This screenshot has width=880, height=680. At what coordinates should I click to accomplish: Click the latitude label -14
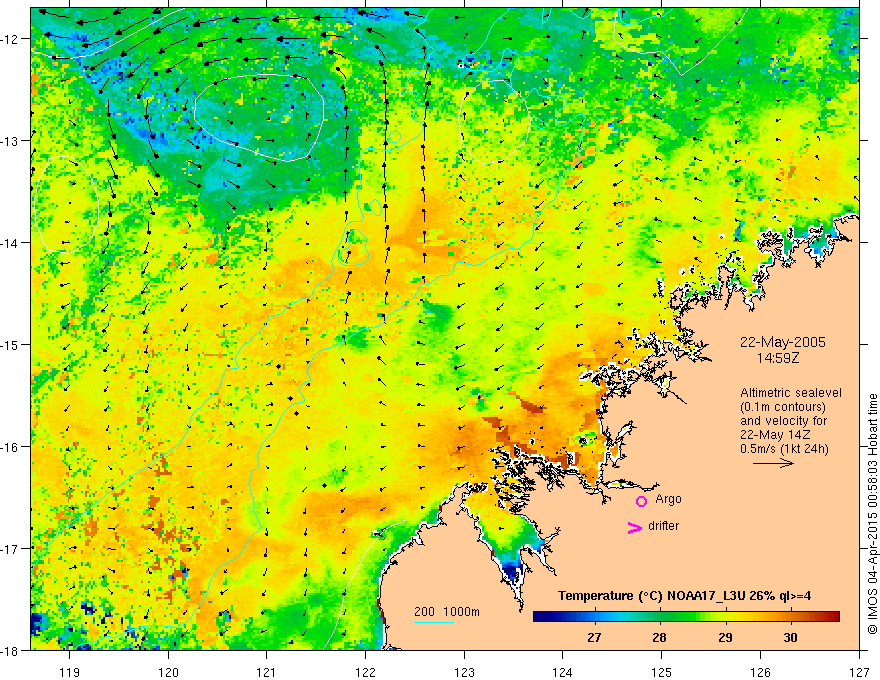coord(11,243)
